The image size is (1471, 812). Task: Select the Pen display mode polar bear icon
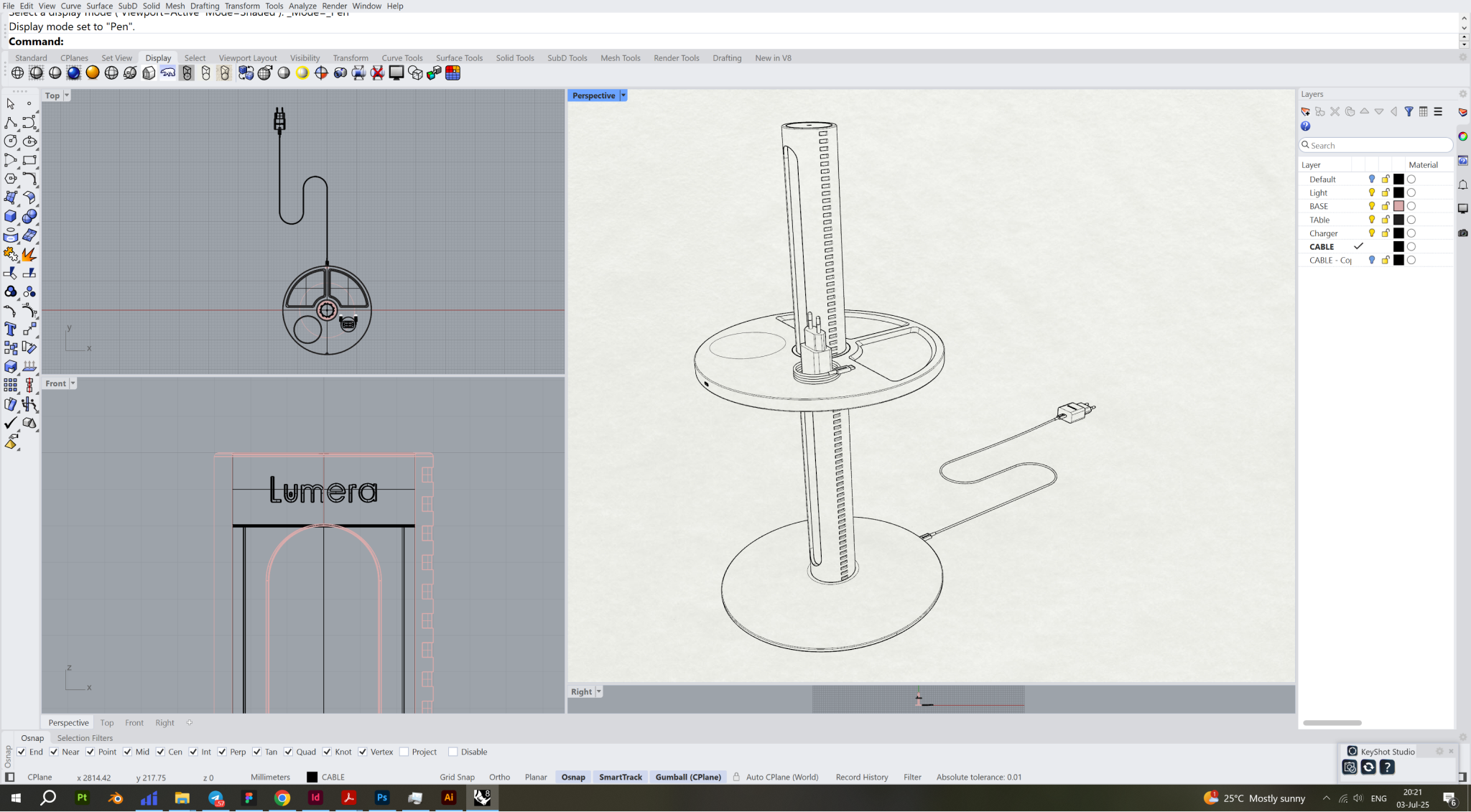[x=167, y=73]
